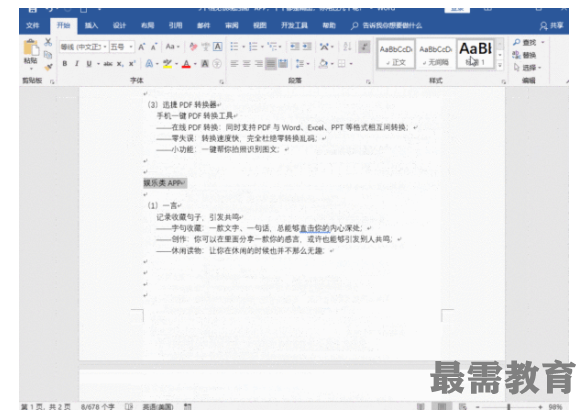Clear all formatting eraser icon
The image size is (582, 417).
pyautogui.click(x=193, y=47)
